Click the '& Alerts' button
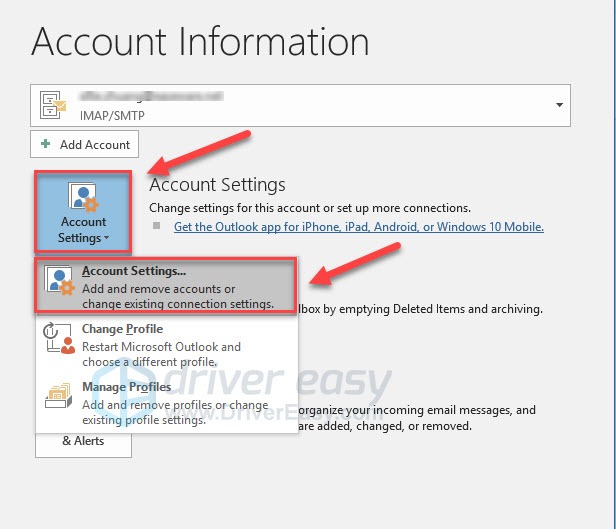The height and width of the screenshot is (529, 616). pyautogui.click(x=83, y=440)
